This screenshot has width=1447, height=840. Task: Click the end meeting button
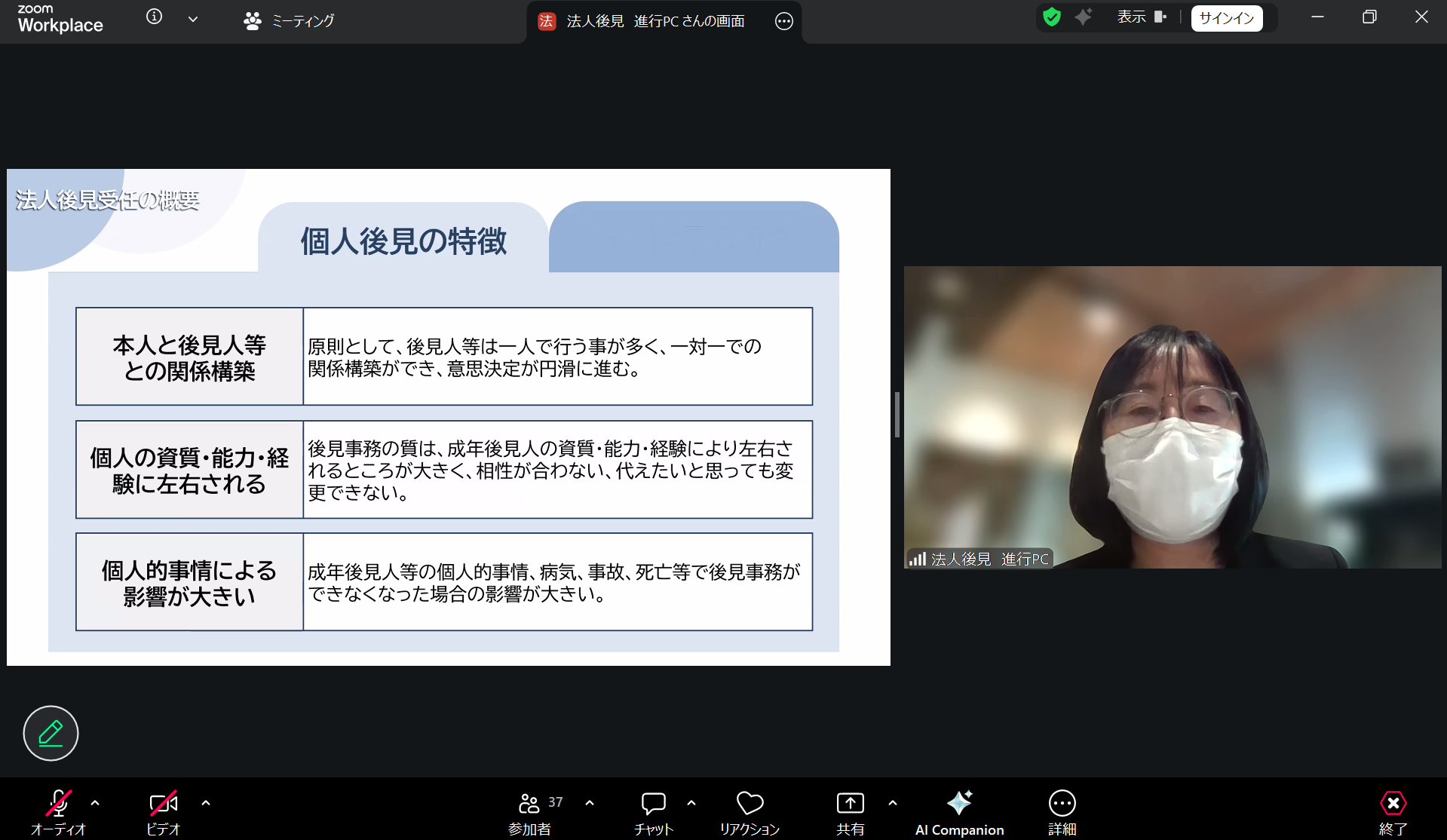(1393, 805)
